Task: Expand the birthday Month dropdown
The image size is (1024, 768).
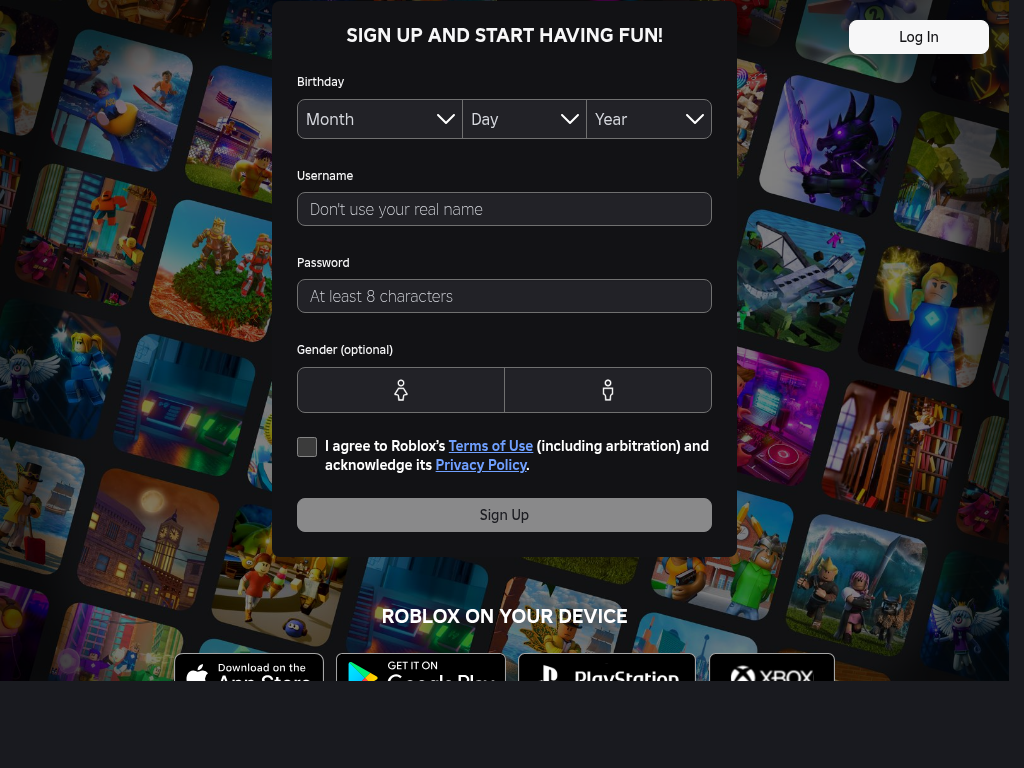Action: (x=380, y=119)
